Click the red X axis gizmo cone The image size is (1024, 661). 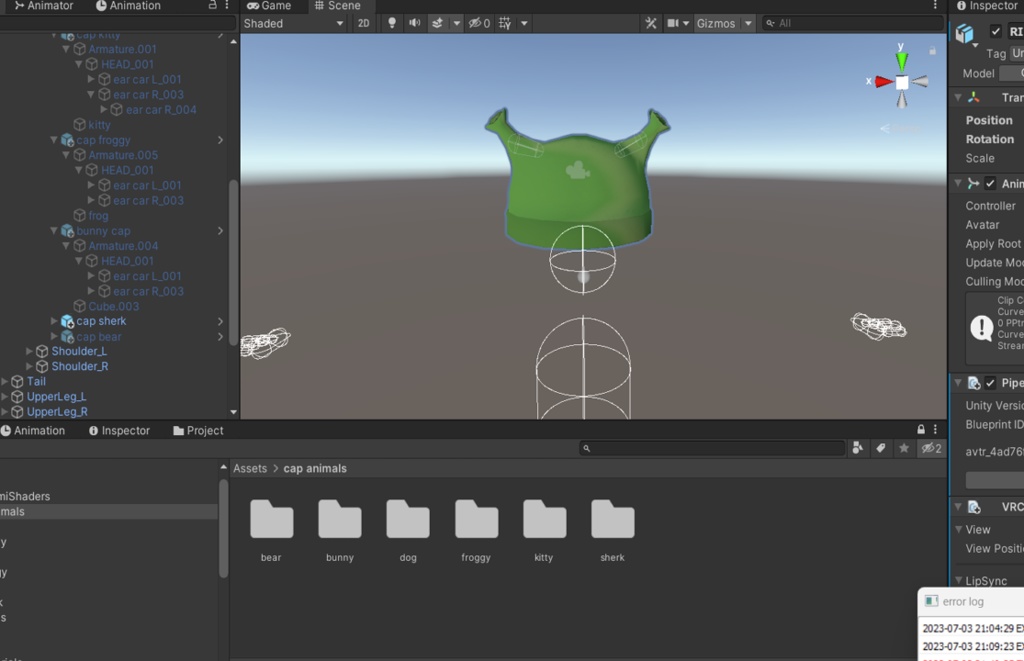point(884,82)
